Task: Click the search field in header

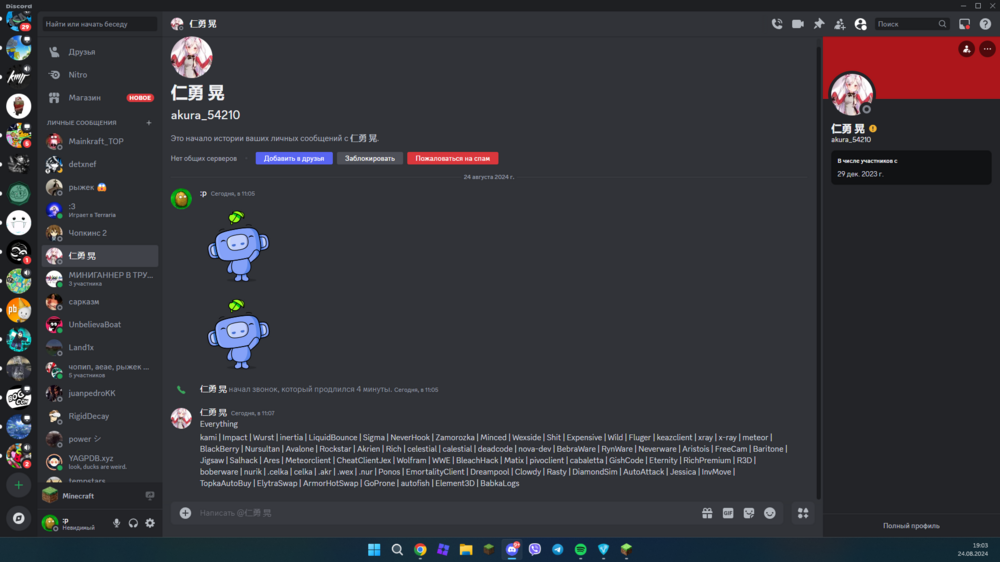Action: coord(911,24)
